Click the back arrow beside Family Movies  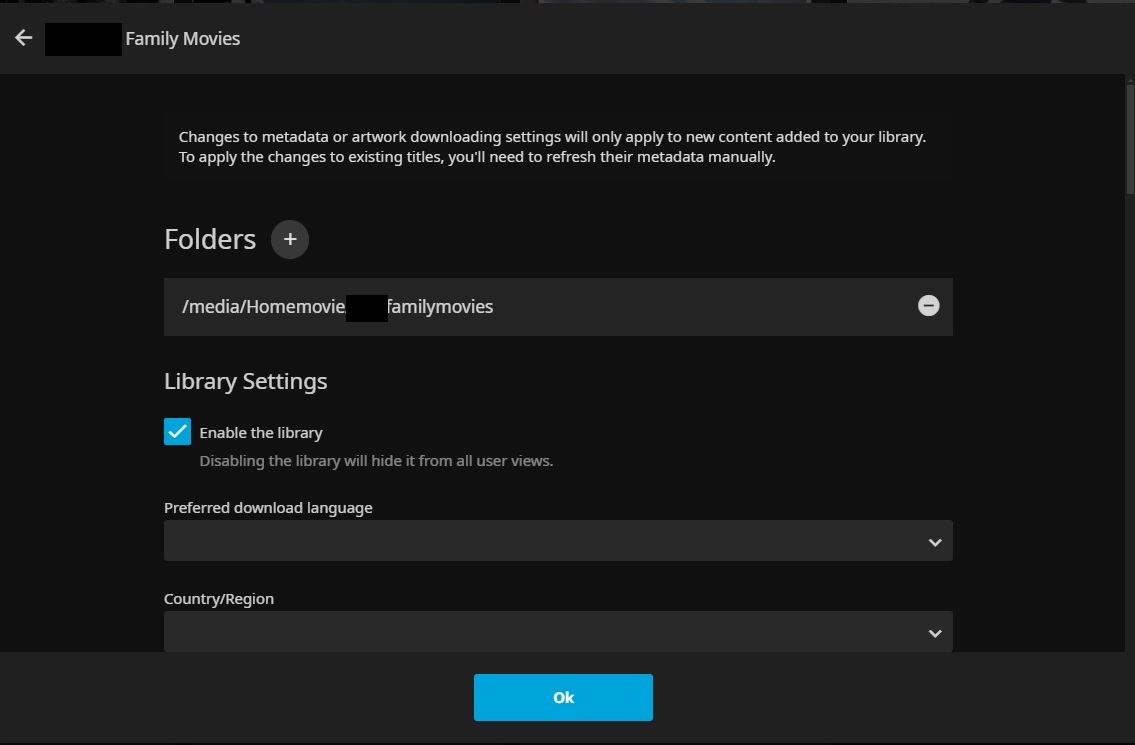24,38
